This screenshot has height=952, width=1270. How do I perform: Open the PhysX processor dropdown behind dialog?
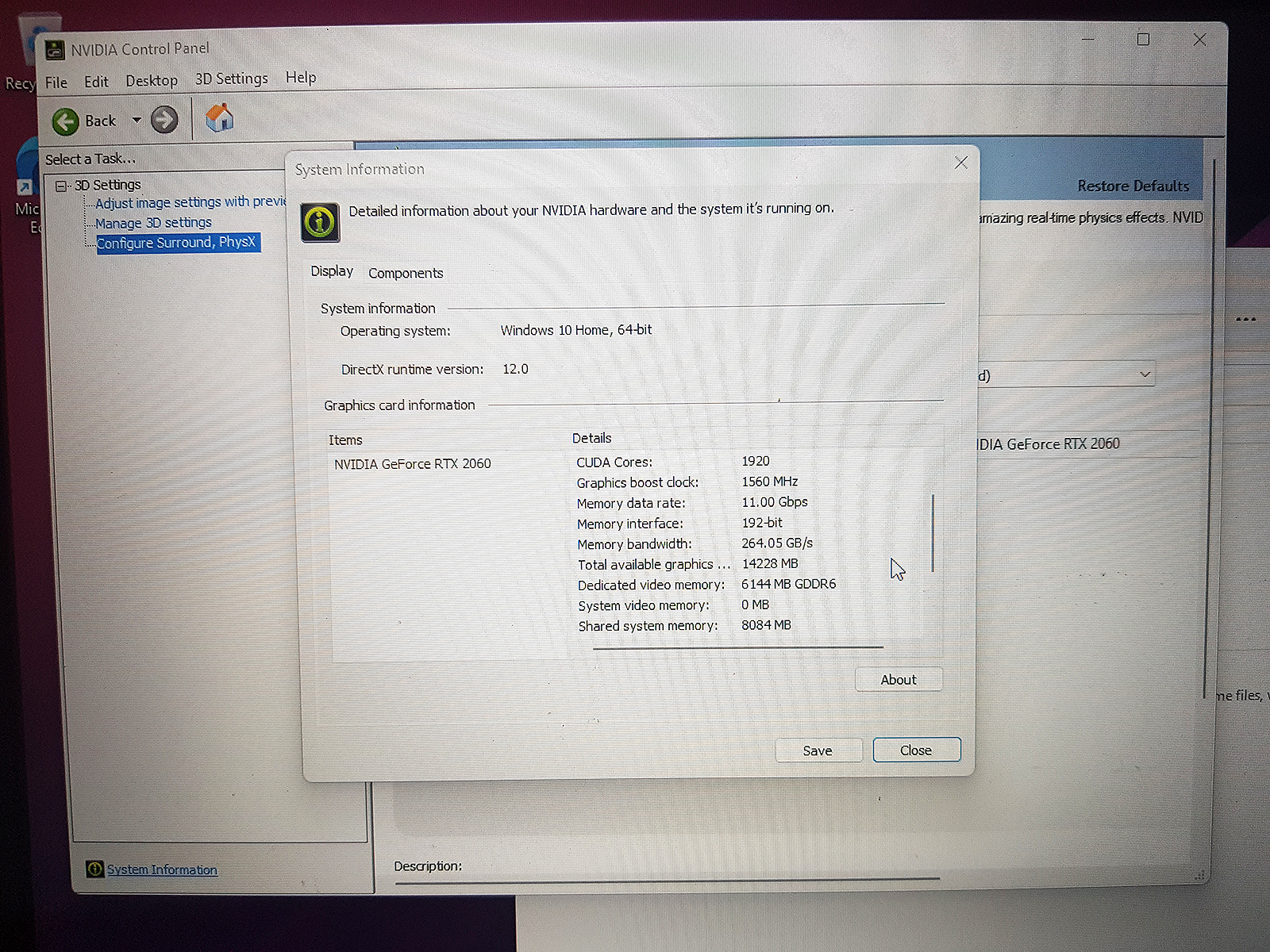[1066, 374]
